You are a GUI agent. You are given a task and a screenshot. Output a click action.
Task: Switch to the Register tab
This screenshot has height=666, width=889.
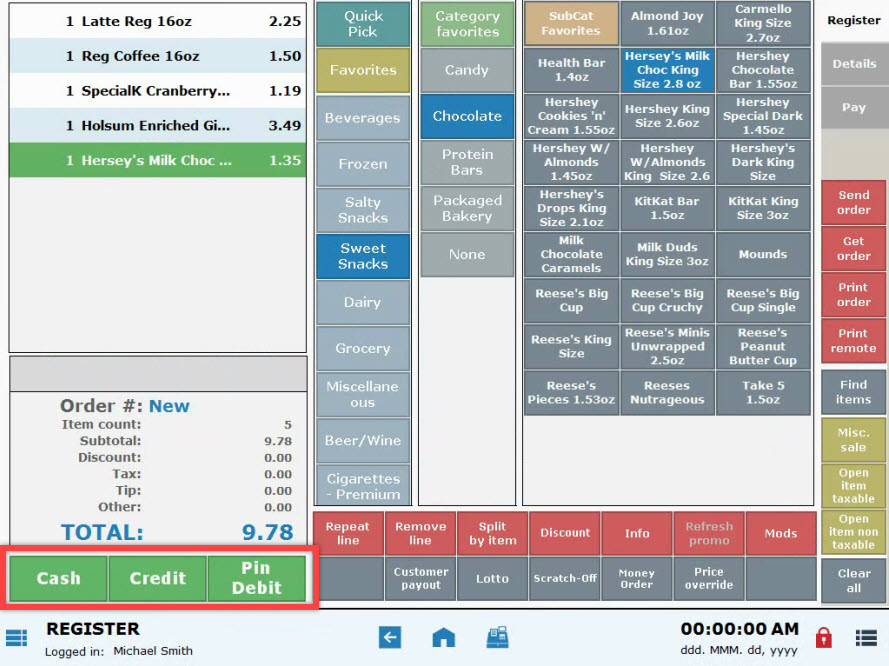coord(852,20)
